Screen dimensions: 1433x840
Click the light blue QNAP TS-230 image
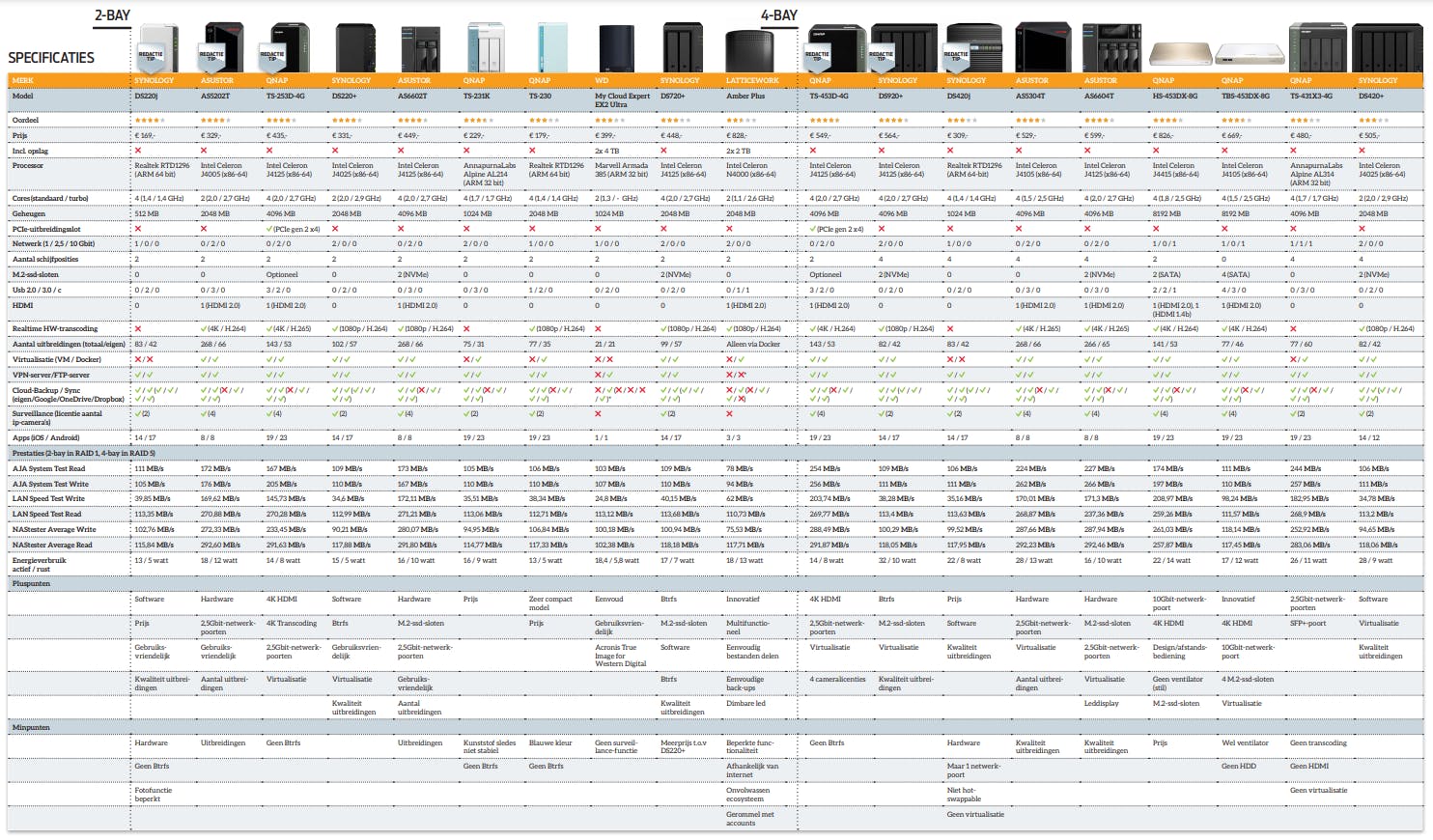tap(551, 47)
